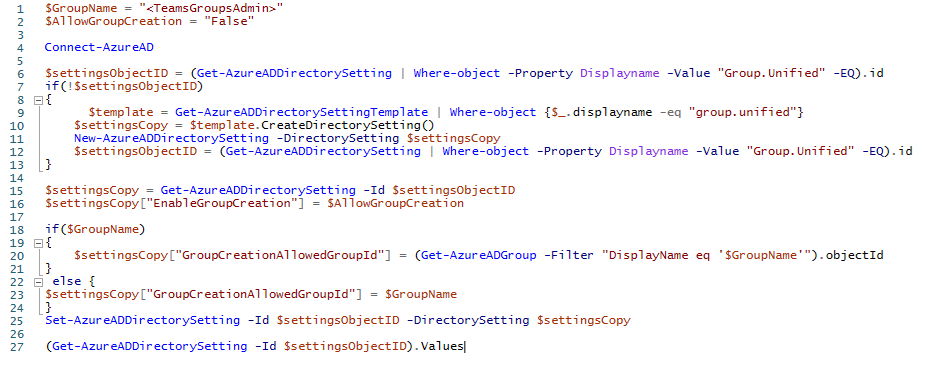Screen dimensions: 933x373
Task: Click Set-AzureADDirectorySetting cmdlet on line 25
Action: click(143, 321)
